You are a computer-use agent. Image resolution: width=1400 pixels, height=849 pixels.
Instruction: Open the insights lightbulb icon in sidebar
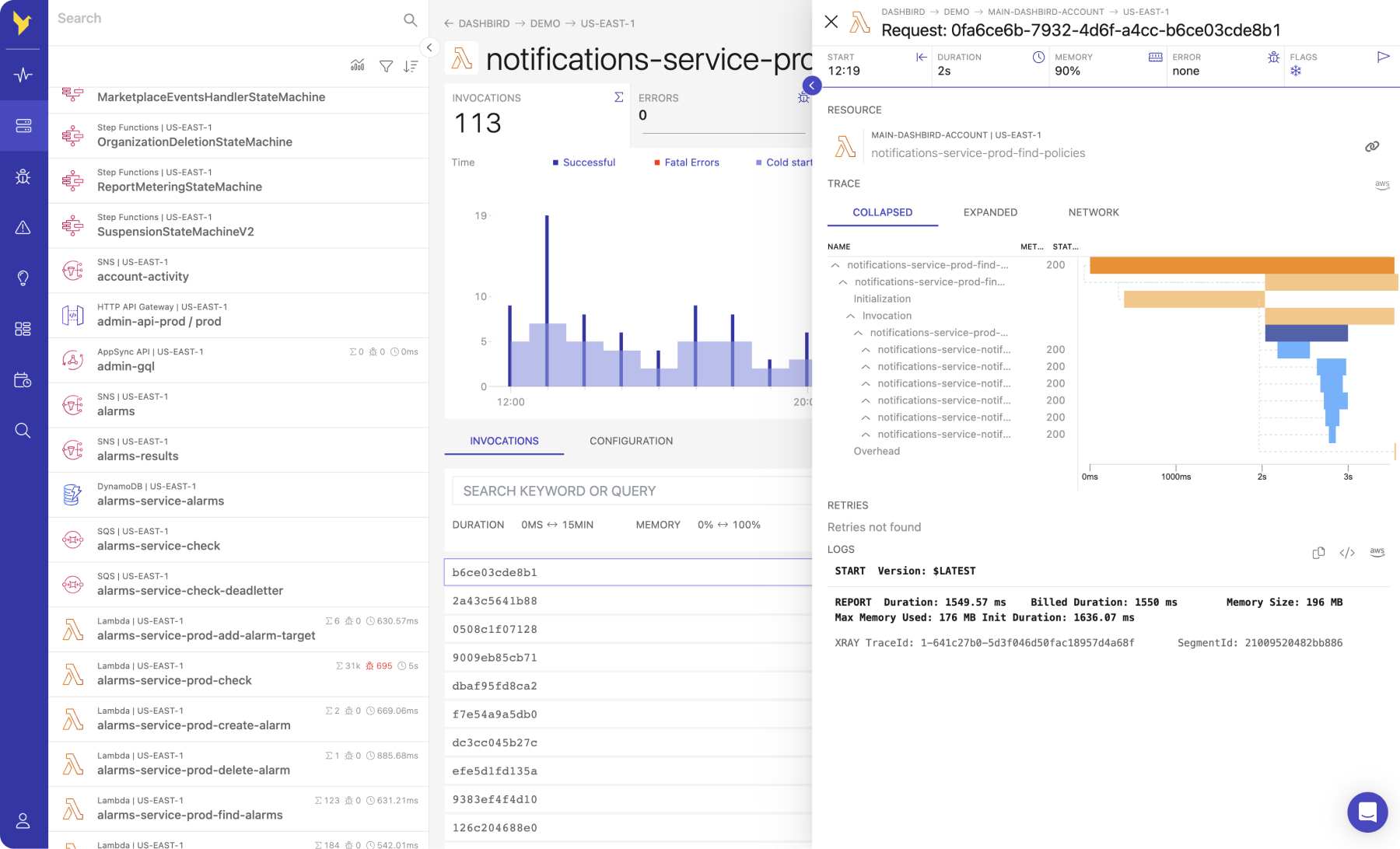coord(23,278)
